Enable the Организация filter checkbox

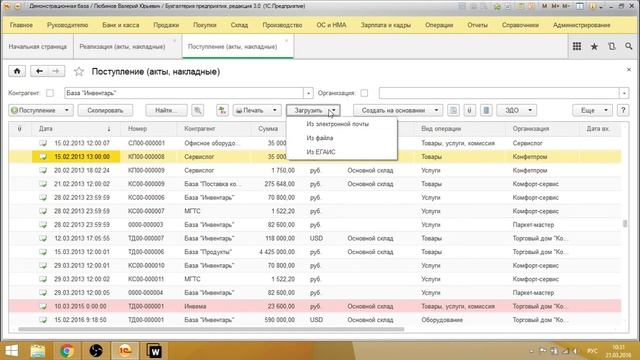(364, 93)
